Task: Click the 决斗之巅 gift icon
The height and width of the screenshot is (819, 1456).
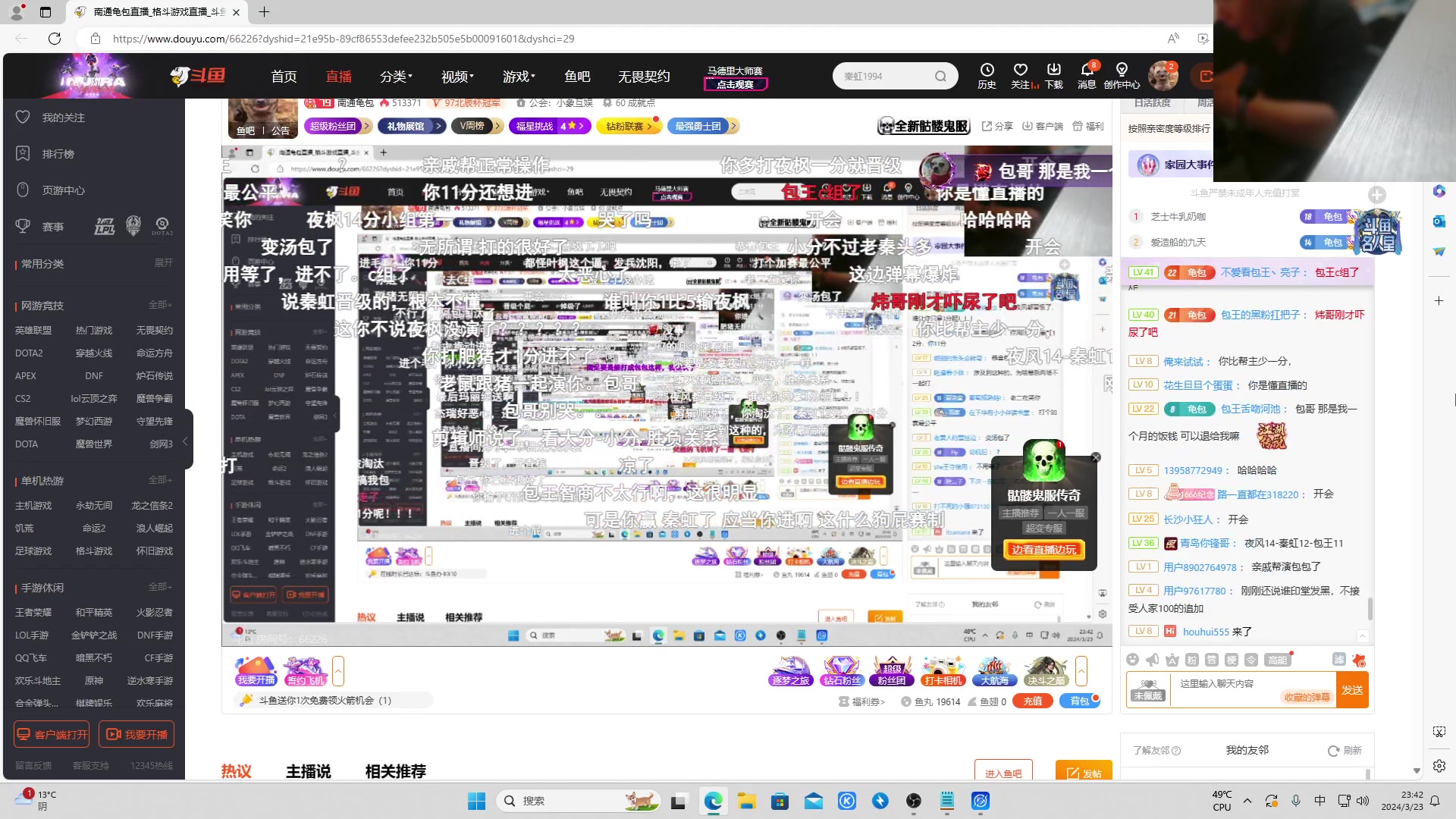Action: click(1046, 671)
